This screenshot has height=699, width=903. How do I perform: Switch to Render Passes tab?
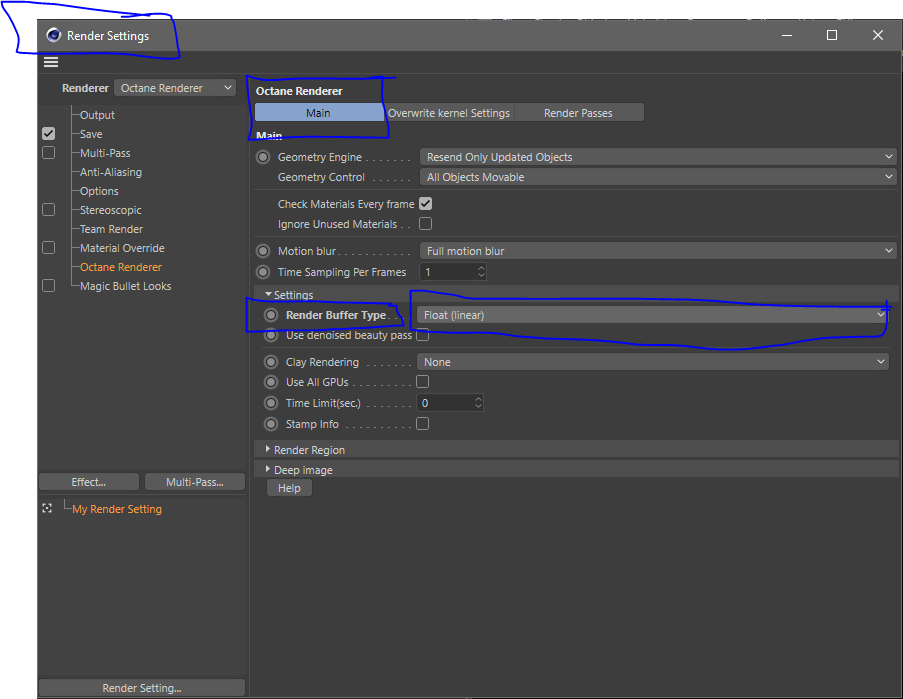click(x=579, y=113)
